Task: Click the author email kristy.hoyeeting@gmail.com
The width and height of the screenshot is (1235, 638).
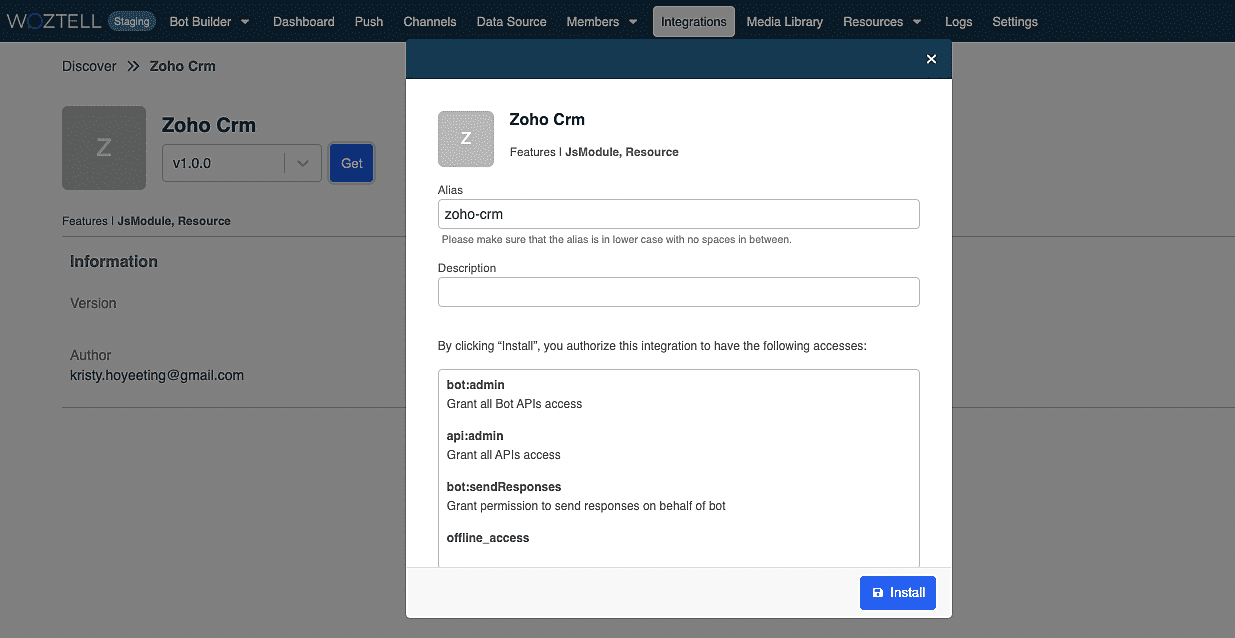Action: click(x=157, y=375)
